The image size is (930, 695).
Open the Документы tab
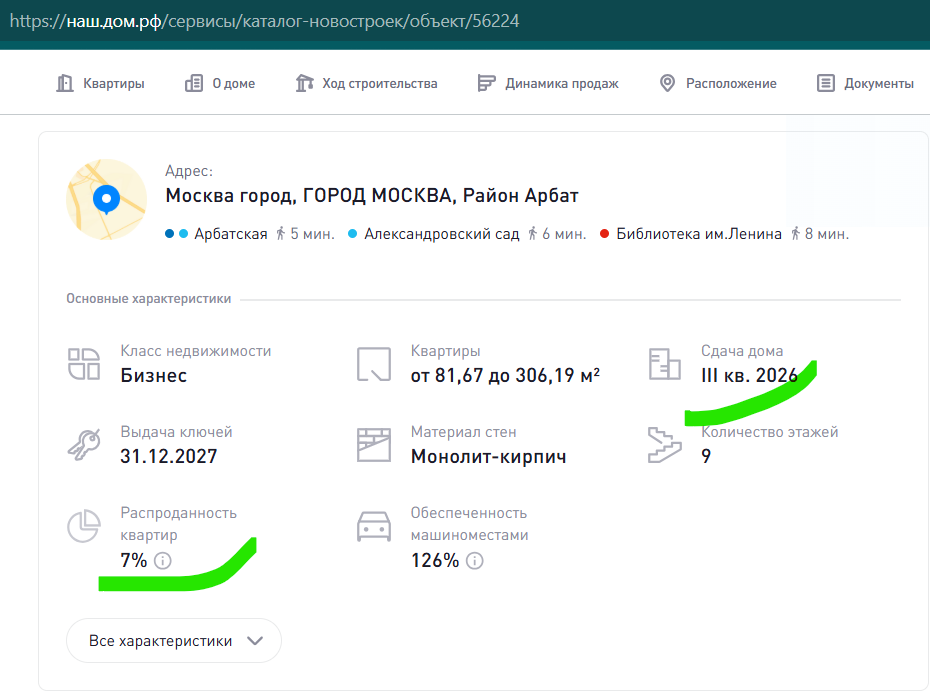point(865,84)
